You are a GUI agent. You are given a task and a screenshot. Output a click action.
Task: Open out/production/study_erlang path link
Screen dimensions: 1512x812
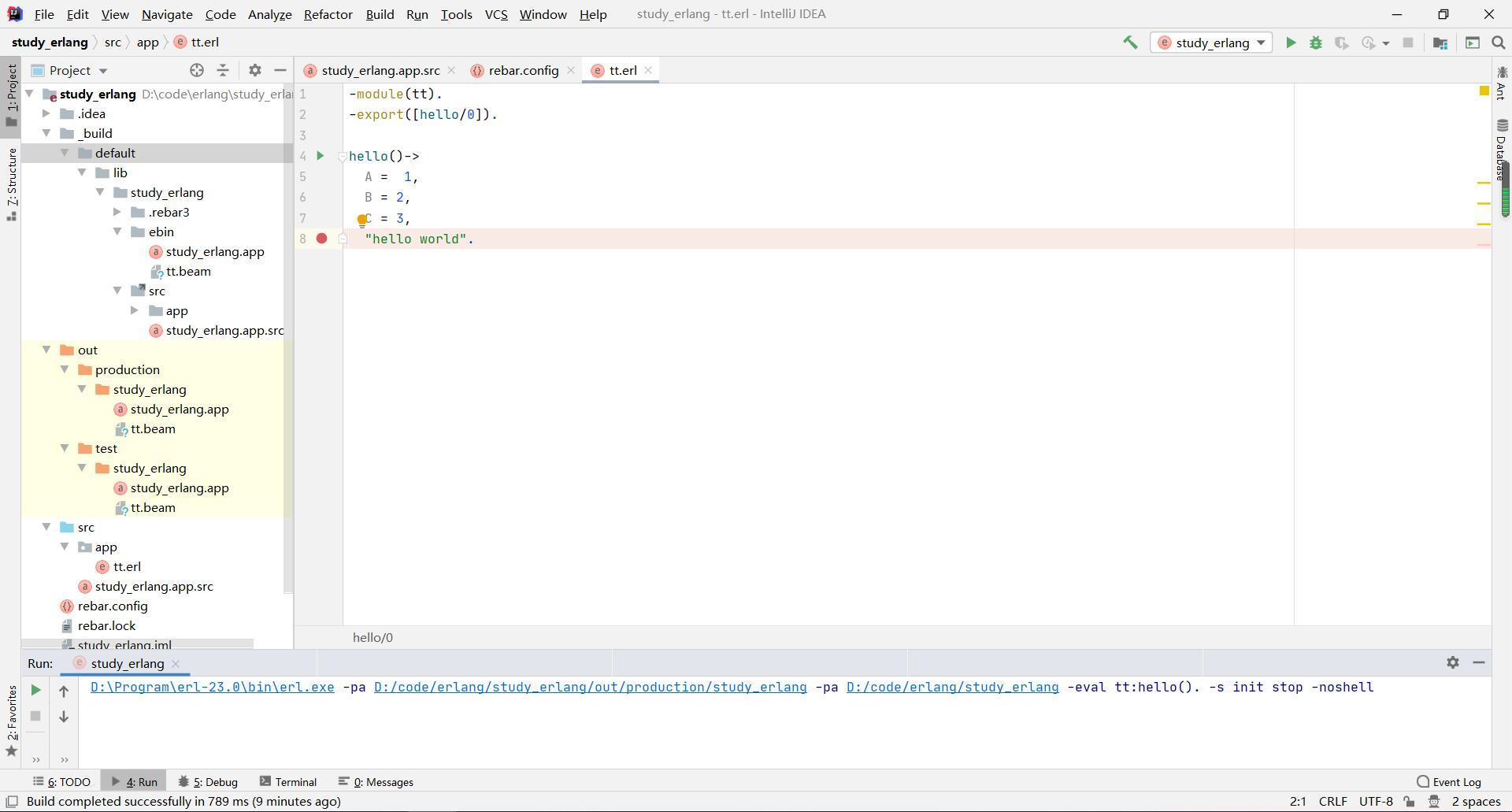(x=590, y=688)
